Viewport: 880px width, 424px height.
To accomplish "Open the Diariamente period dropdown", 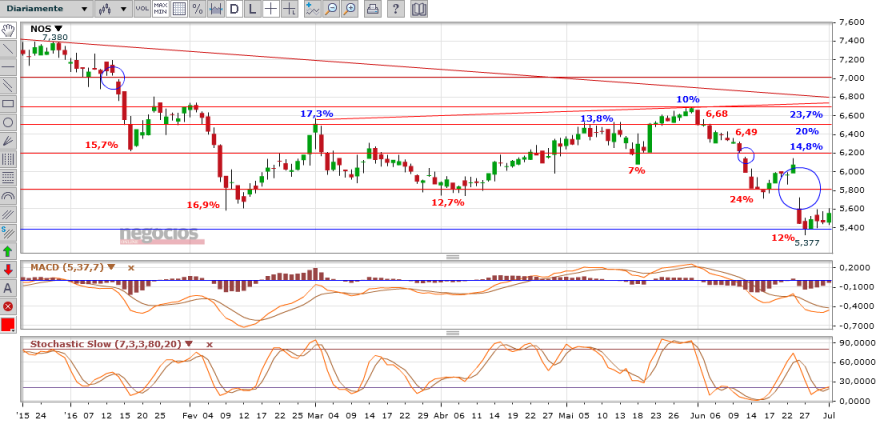I will [x=46, y=9].
